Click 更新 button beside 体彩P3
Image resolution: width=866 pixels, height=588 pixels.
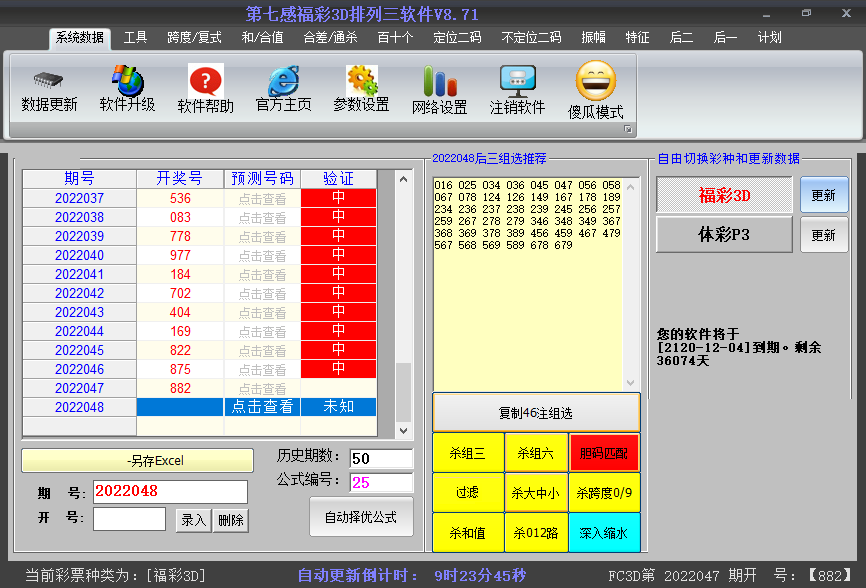point(823,235)
